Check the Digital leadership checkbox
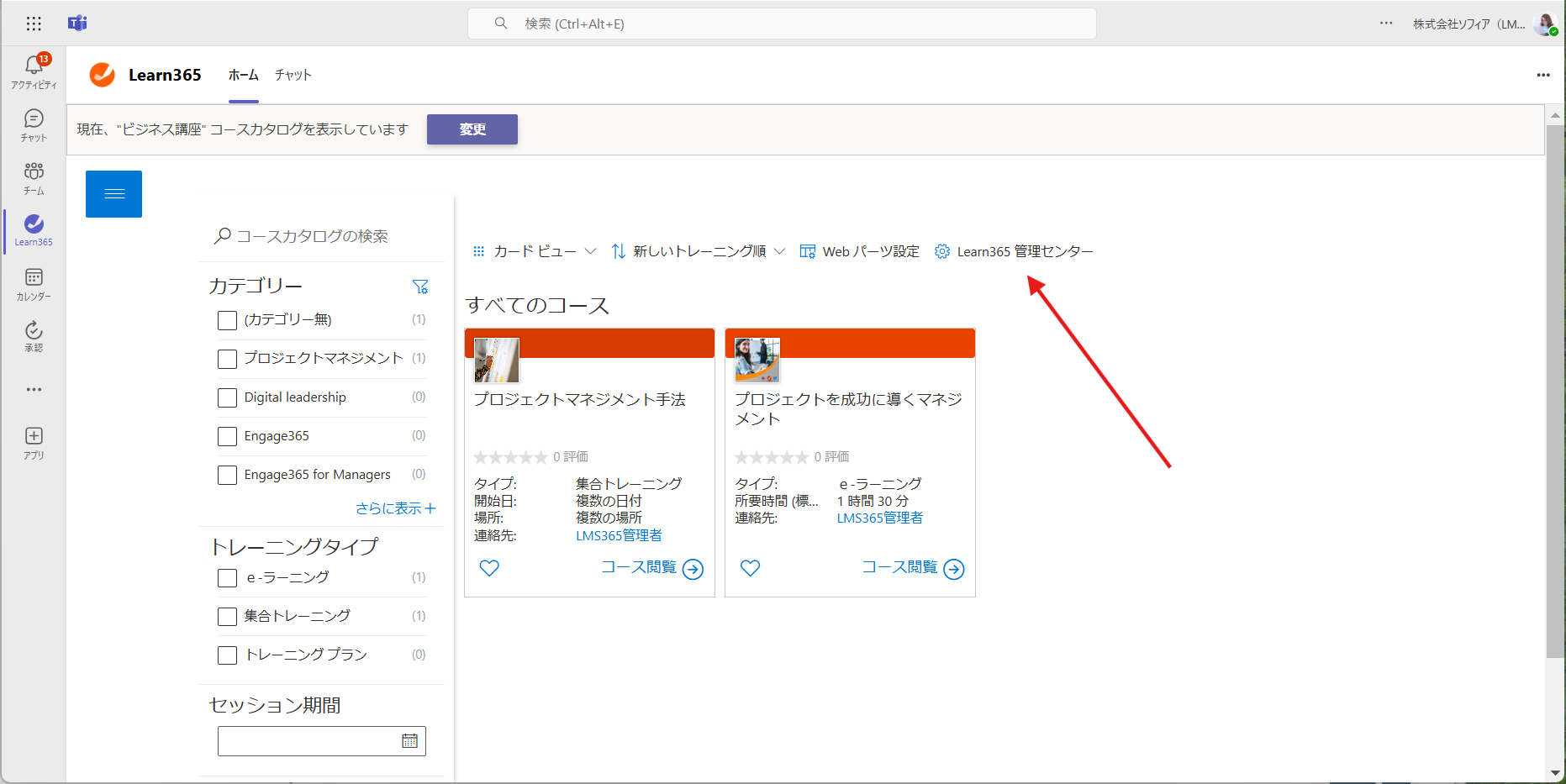Viewport: 1566px width, 784px height. (x=227, y=397)
